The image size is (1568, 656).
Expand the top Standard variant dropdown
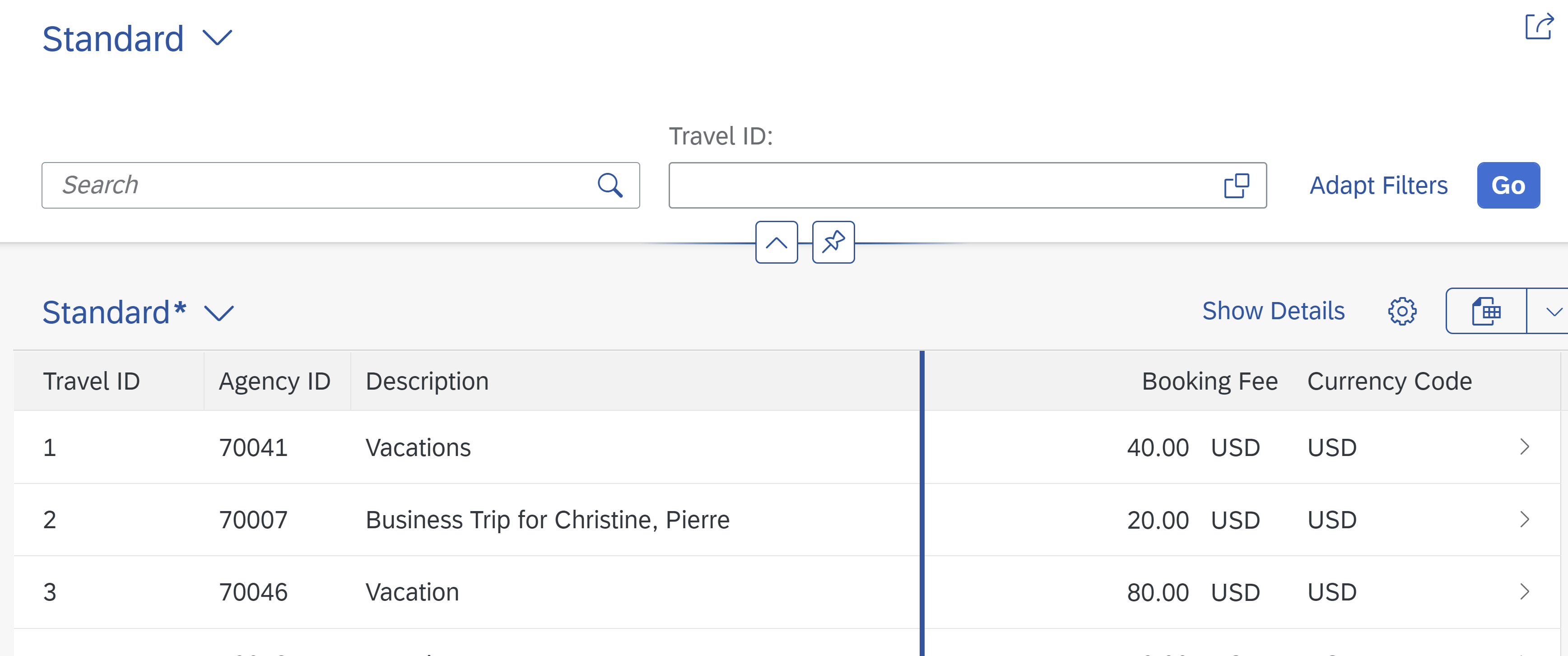[x=217, y=39]
